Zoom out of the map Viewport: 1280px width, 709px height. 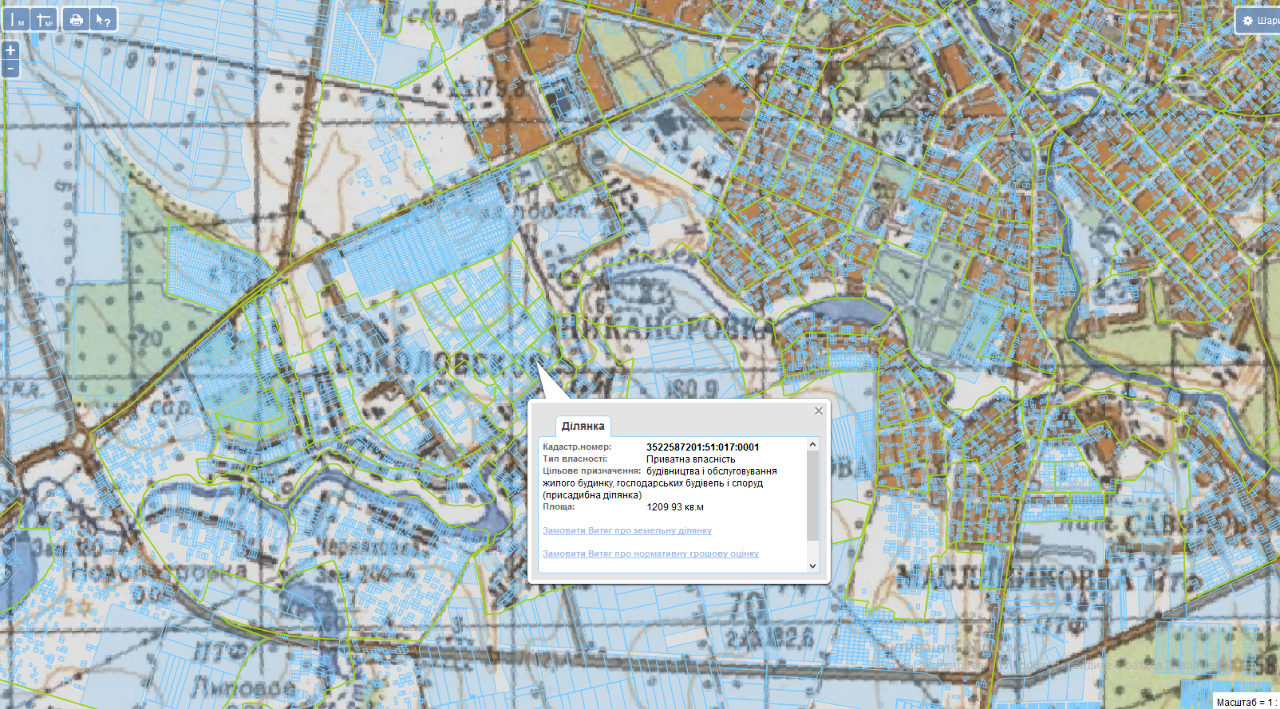click(10, 68)
